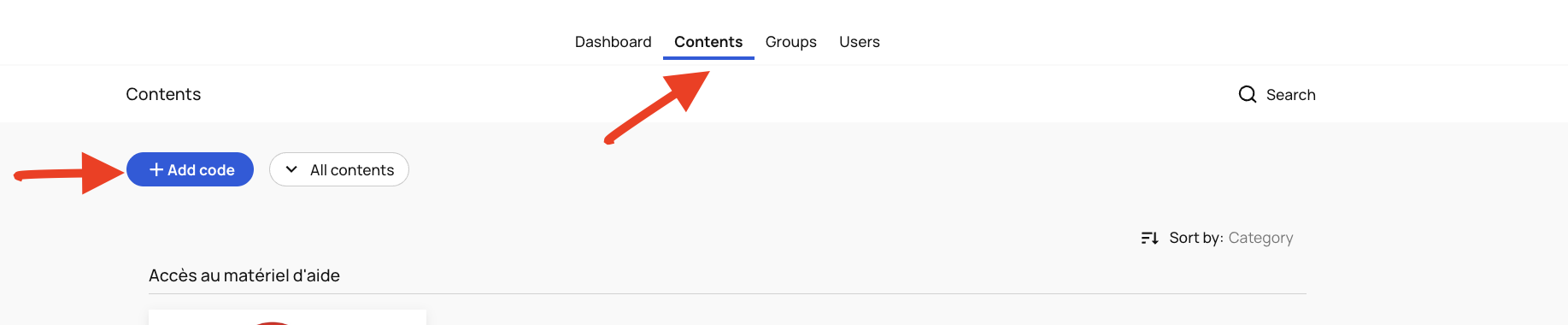Open the Groups tab

coord(790,42)
